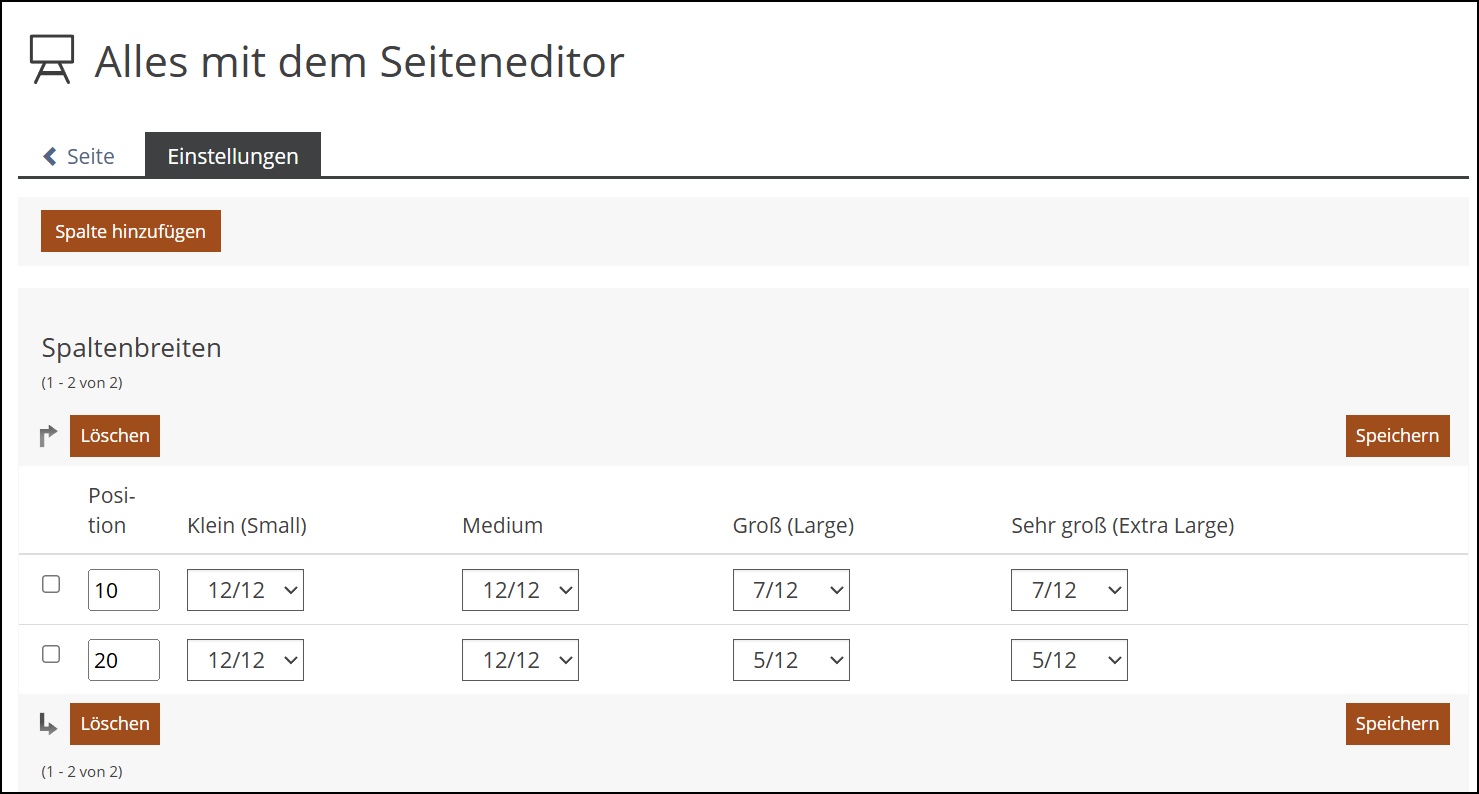1479x794 pixels.
Task: Tick the checkbox for position 20 row
Action: (51, 655)
